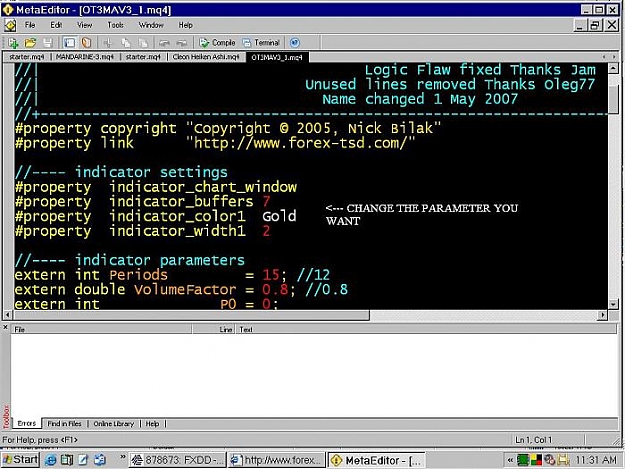Screen dimensions: 625x469
Task: Switch to the Find in Files tab
Action: coord(64,424)
